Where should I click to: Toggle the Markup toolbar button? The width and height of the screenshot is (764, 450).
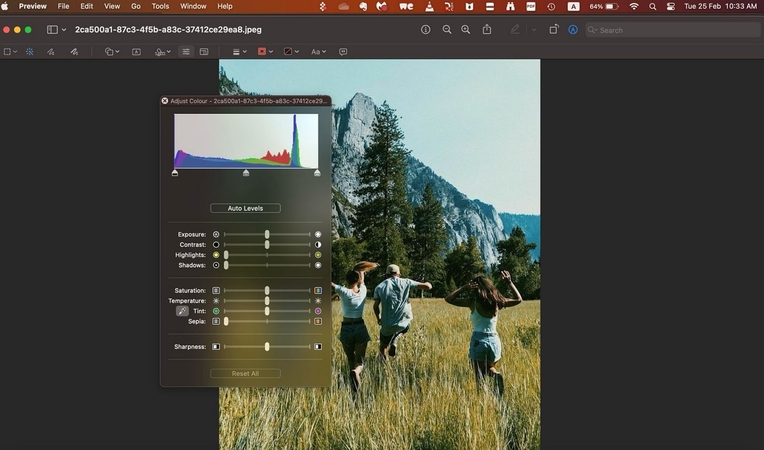(573, 30)
